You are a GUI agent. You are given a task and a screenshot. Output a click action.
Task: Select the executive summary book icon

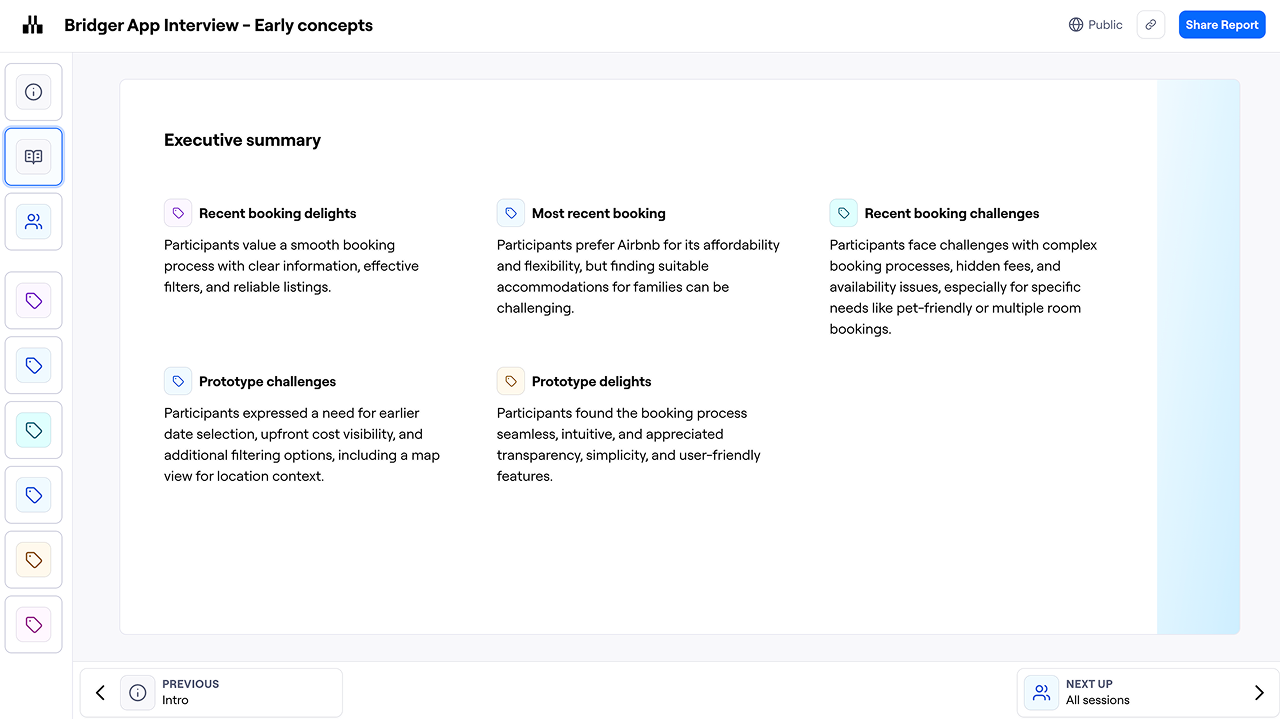(x=34, y=157)
